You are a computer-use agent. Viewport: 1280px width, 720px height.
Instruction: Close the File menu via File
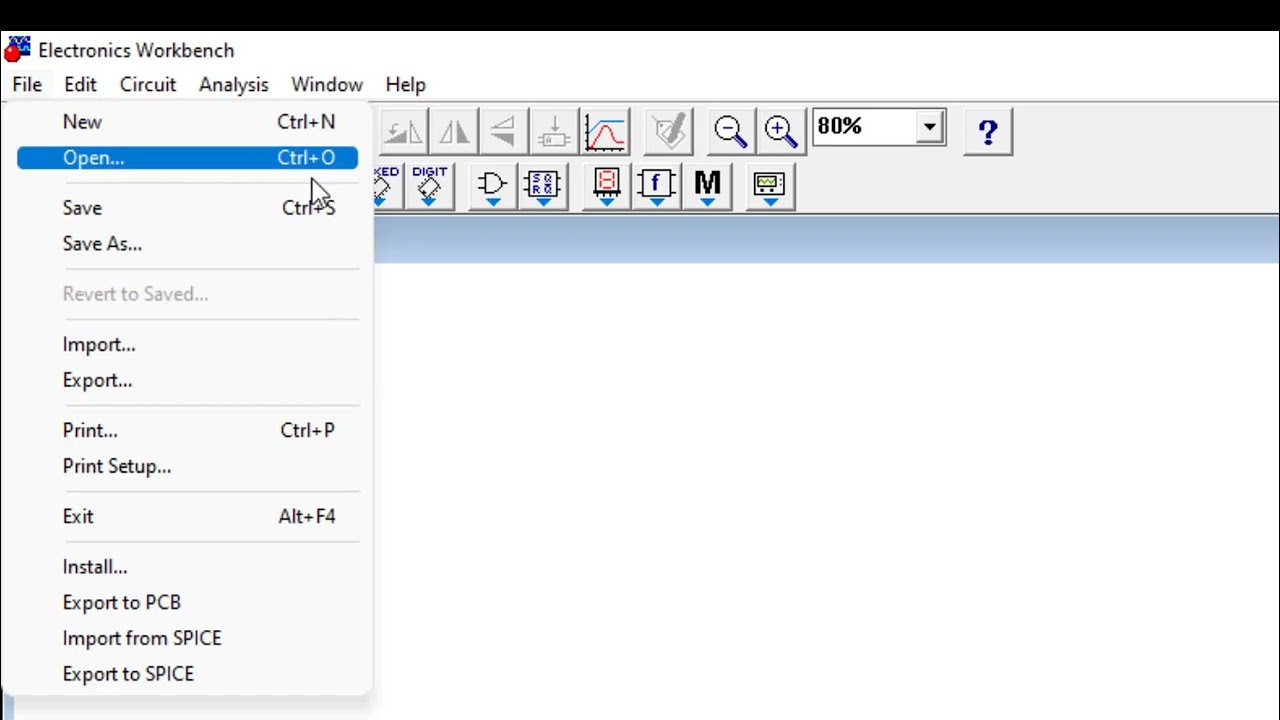point(27,85)
